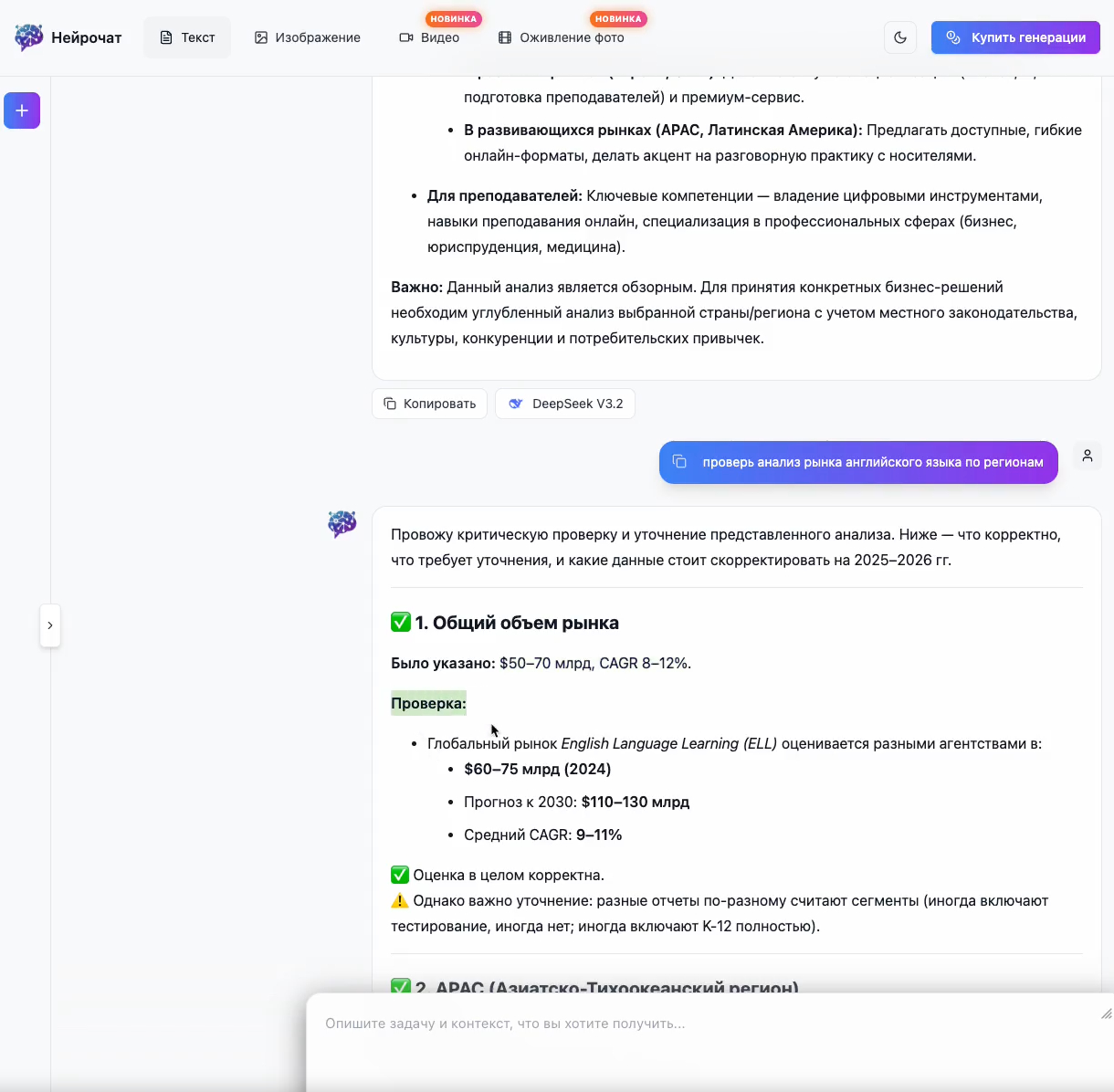
Task: Open the Видео tab
Action: 429,37
